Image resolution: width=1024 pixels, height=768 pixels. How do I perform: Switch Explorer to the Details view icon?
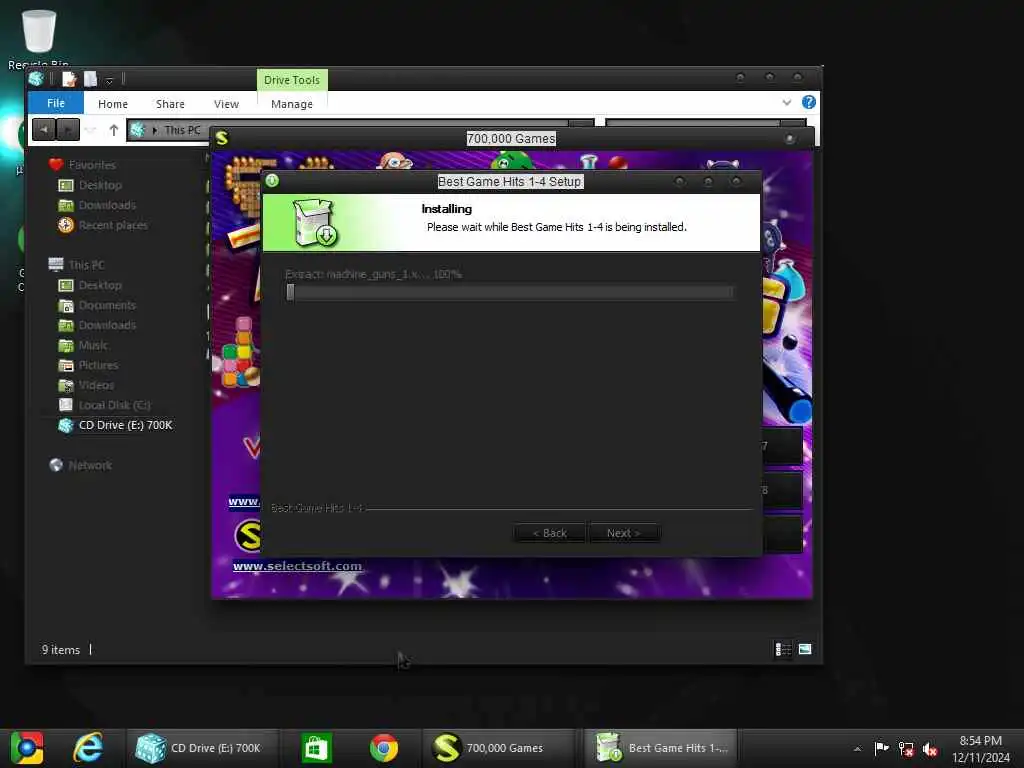[783, 649]
